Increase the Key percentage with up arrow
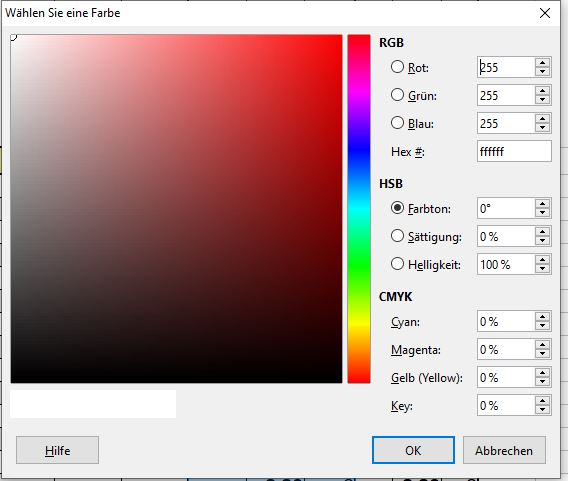The image size is (568, 481). click(542, 401)
